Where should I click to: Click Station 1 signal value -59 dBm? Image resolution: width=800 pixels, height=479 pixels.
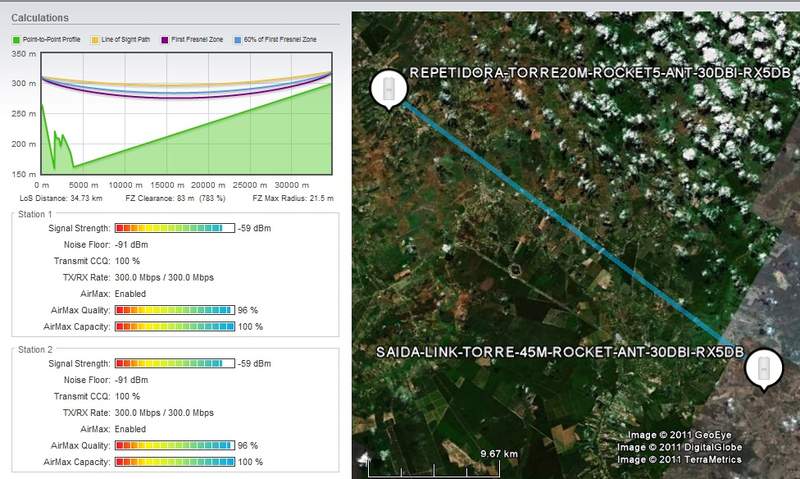[255, 228]
